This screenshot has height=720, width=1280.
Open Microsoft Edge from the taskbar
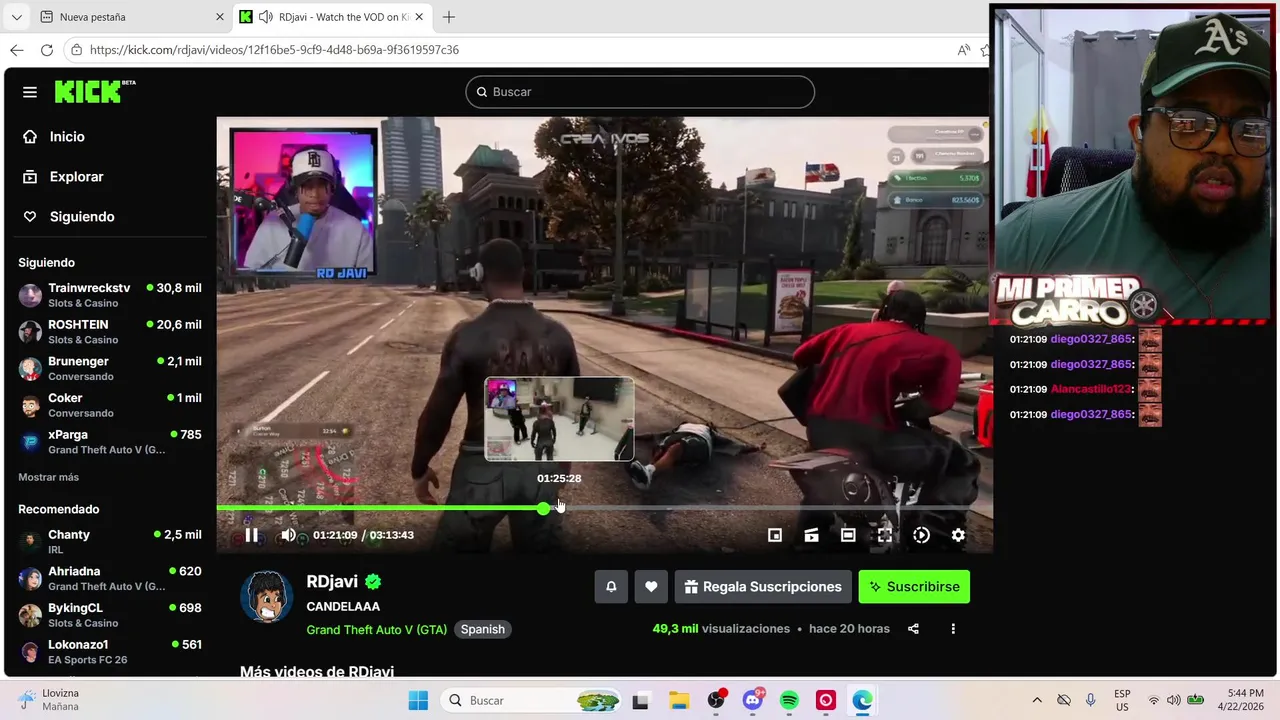click(862, 701)
